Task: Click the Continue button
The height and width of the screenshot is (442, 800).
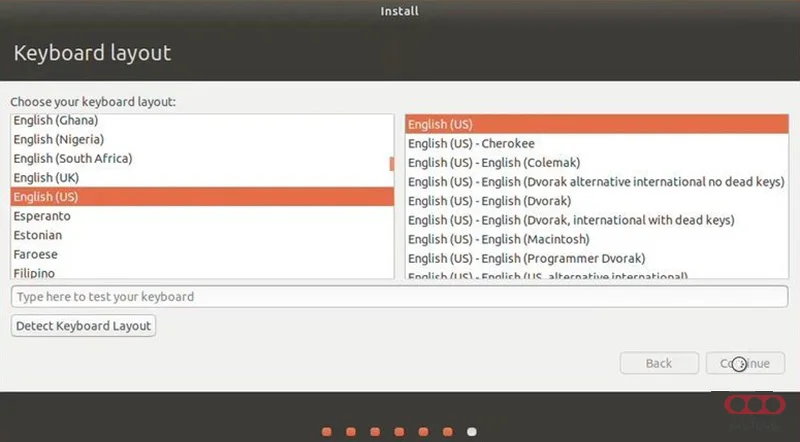Action: point(745,363)
